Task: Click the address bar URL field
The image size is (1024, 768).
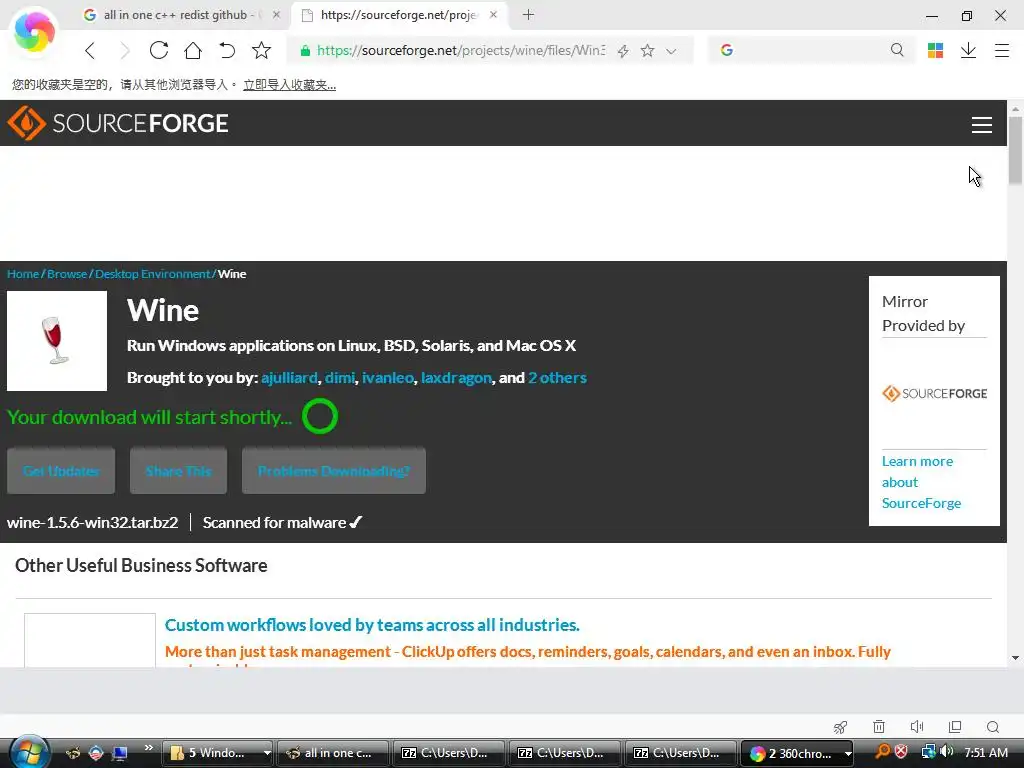Action: [x=460, y=50]
